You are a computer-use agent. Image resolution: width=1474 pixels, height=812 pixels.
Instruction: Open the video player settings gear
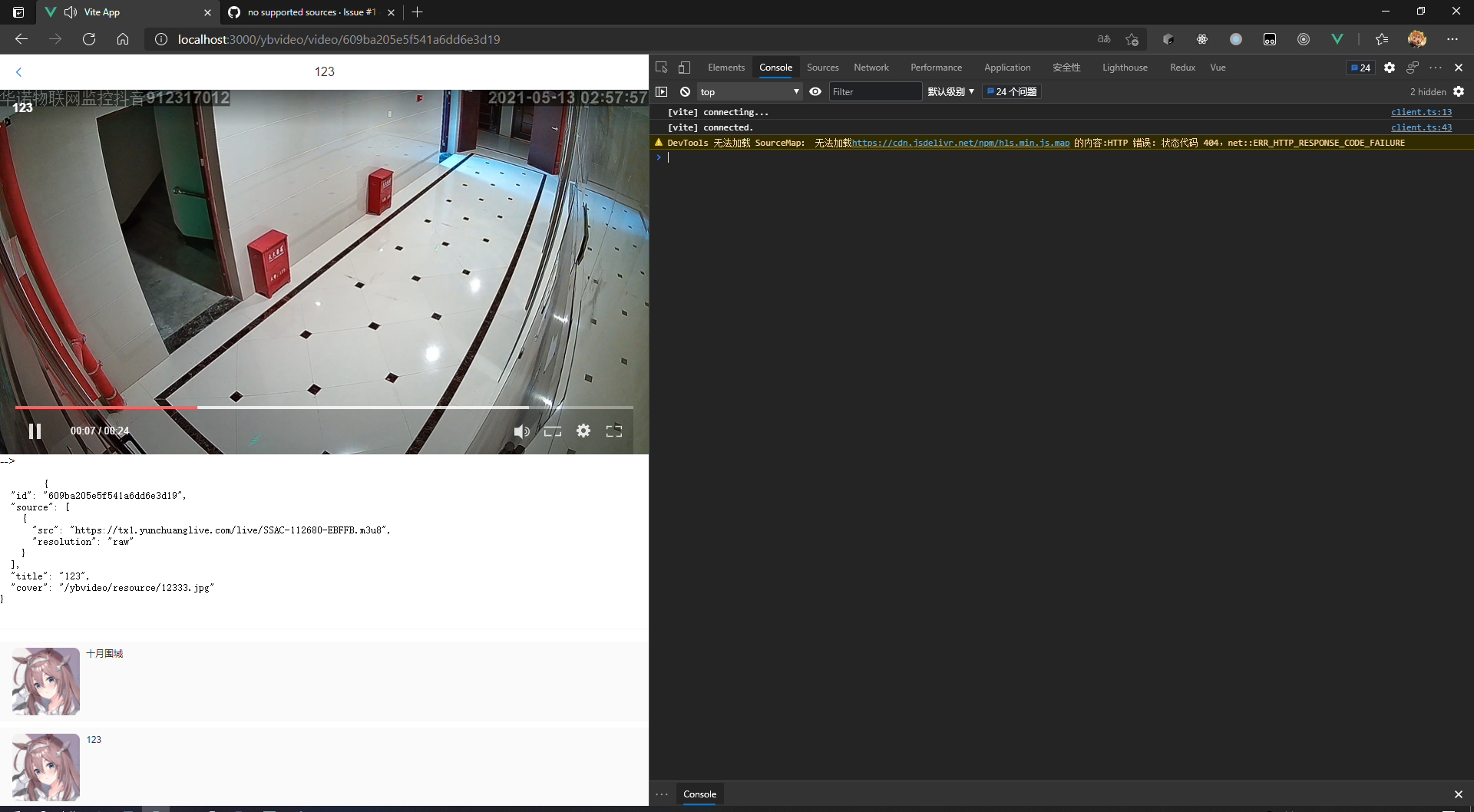[x=583, y=431]
